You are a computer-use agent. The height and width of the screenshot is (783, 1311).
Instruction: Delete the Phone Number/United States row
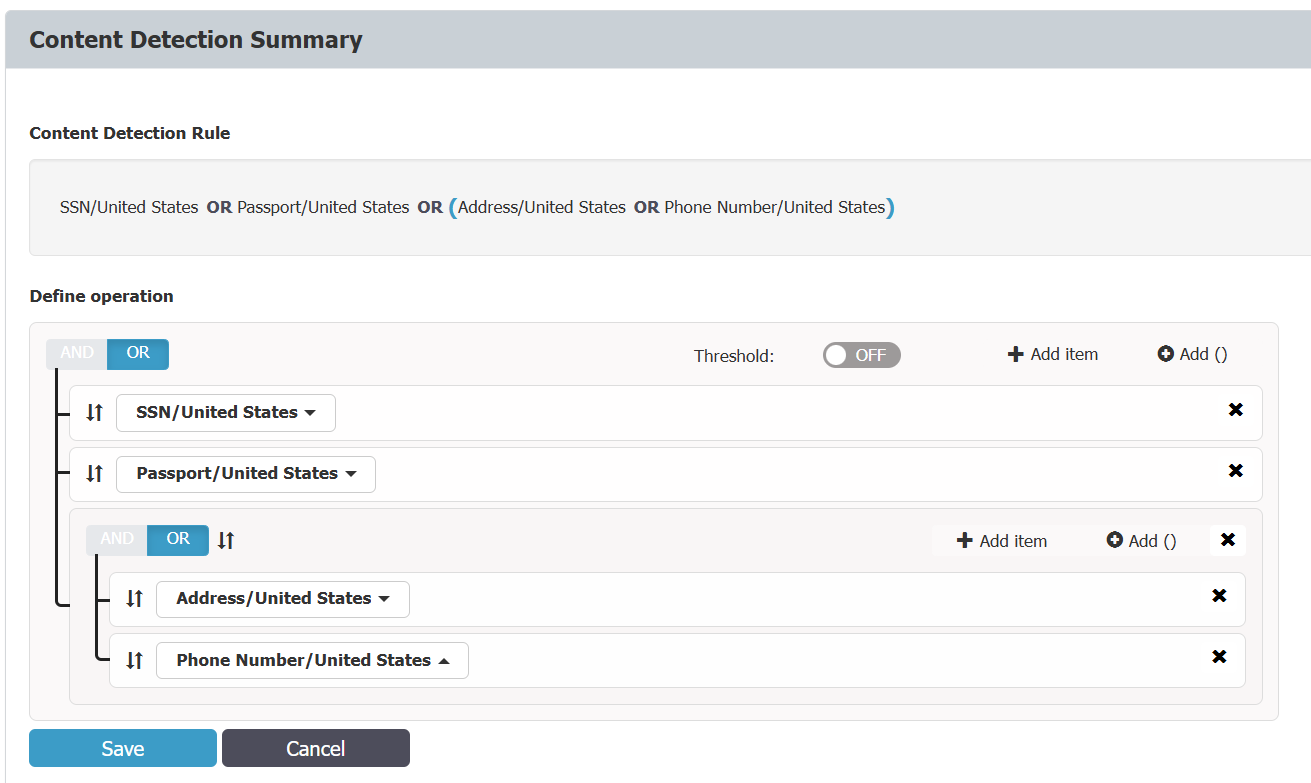(1219, 657)
